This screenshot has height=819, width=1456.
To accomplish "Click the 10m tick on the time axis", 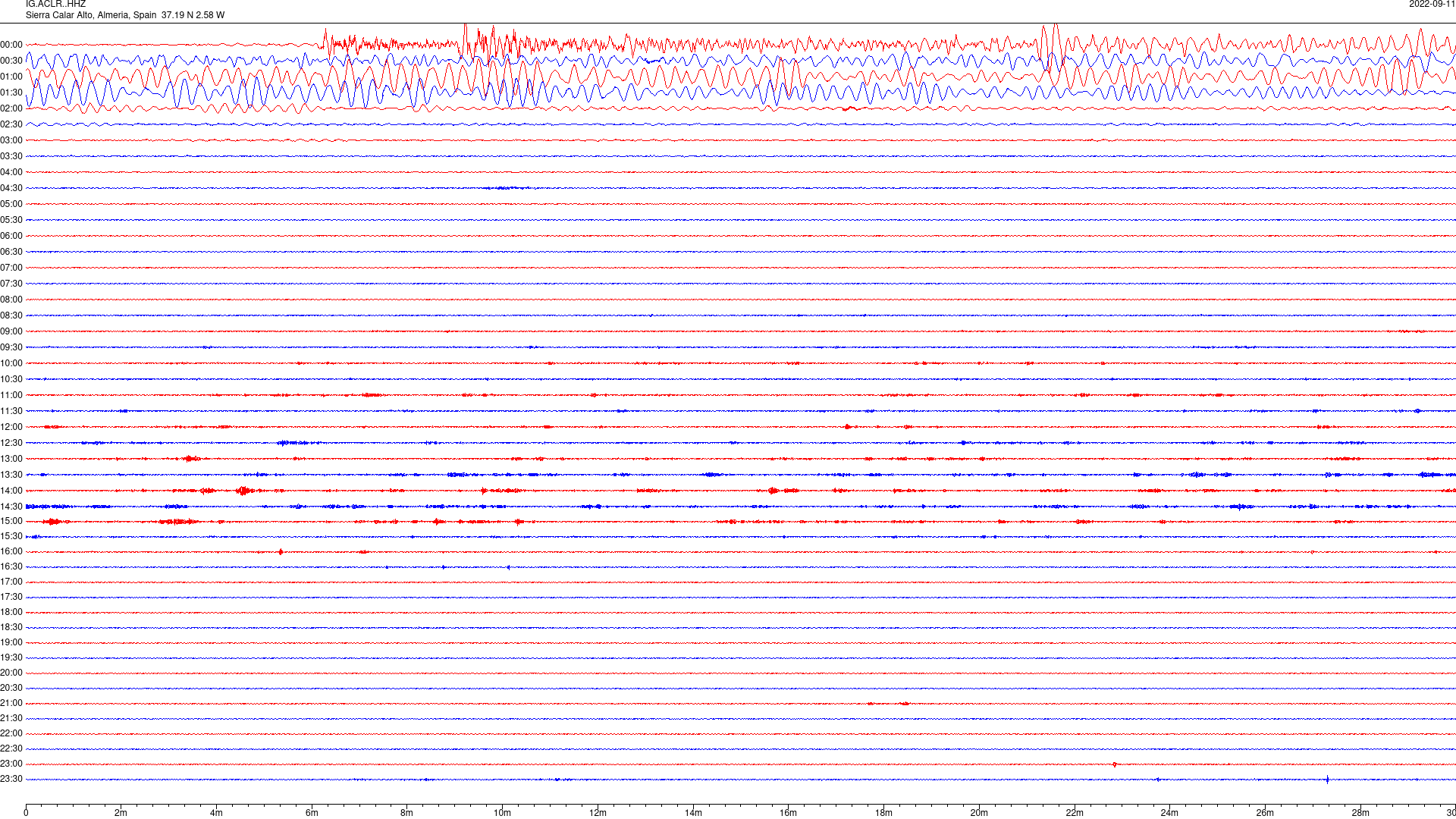I will 502,813.
